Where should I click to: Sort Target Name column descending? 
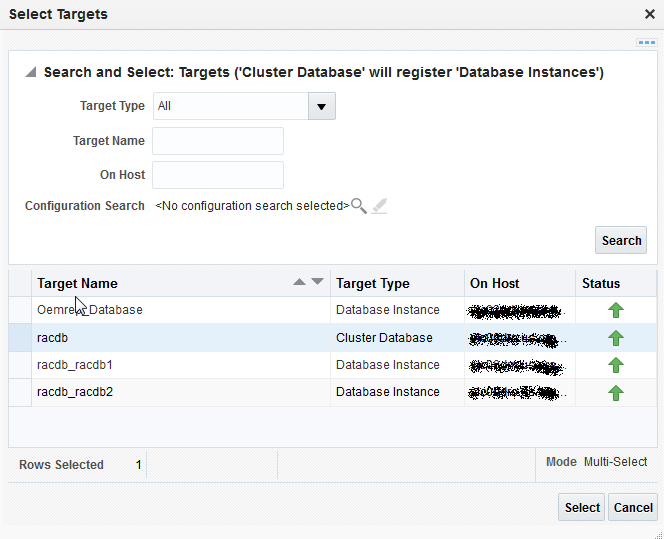coord(318,282)
